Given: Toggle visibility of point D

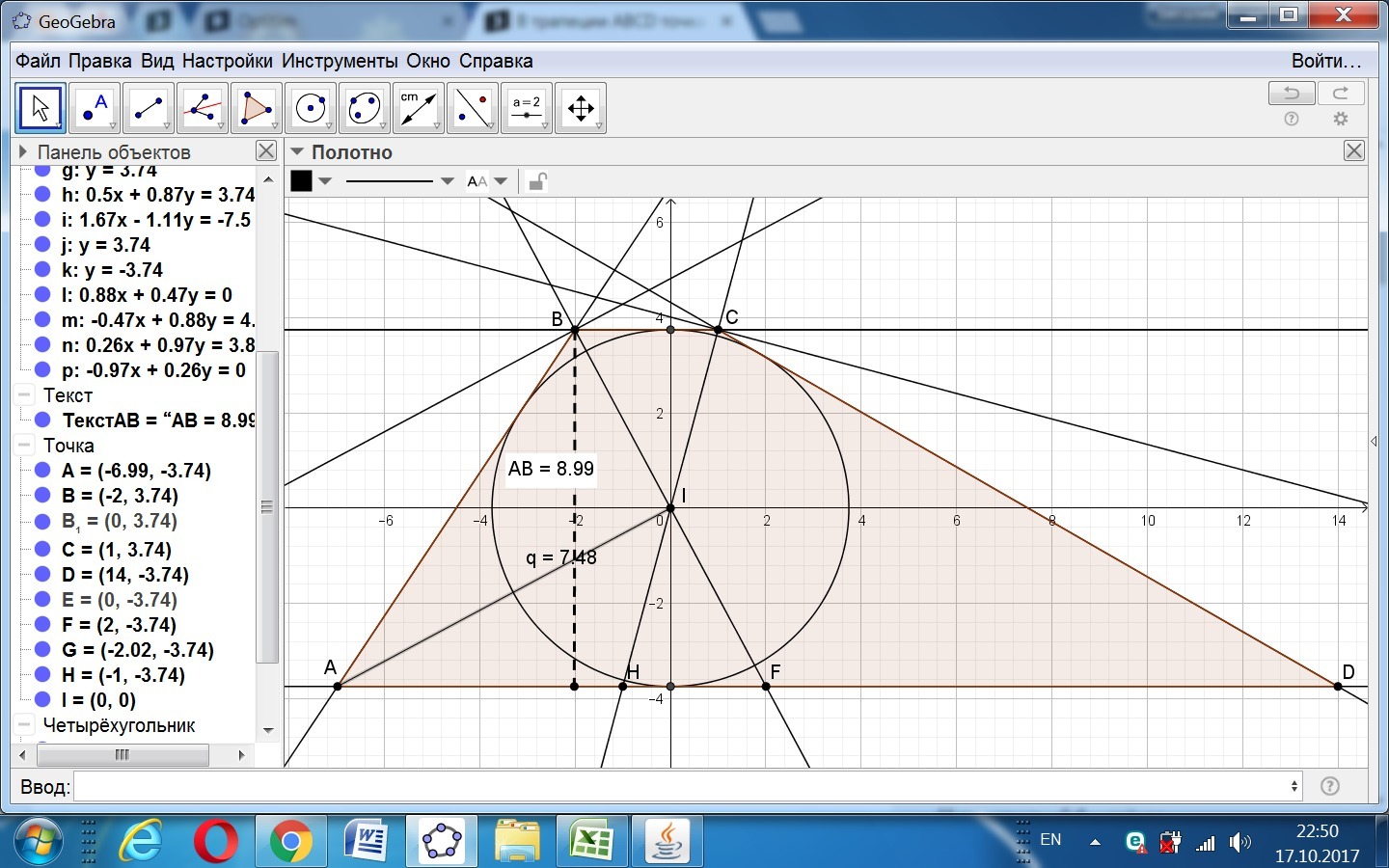Looking at the screenshot, I should [42, 575].
